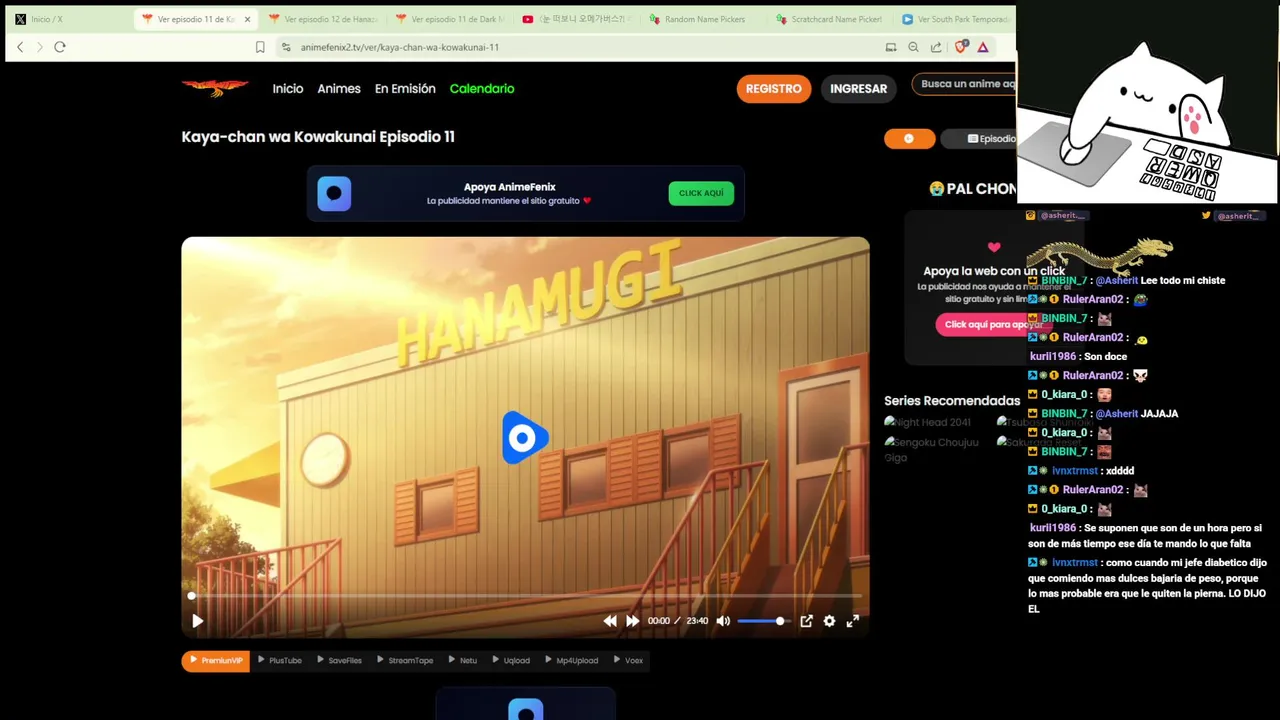Viewport: 1280px width, 720px height.
Task: Open the Episodios list button
Action: click(980, 139)
